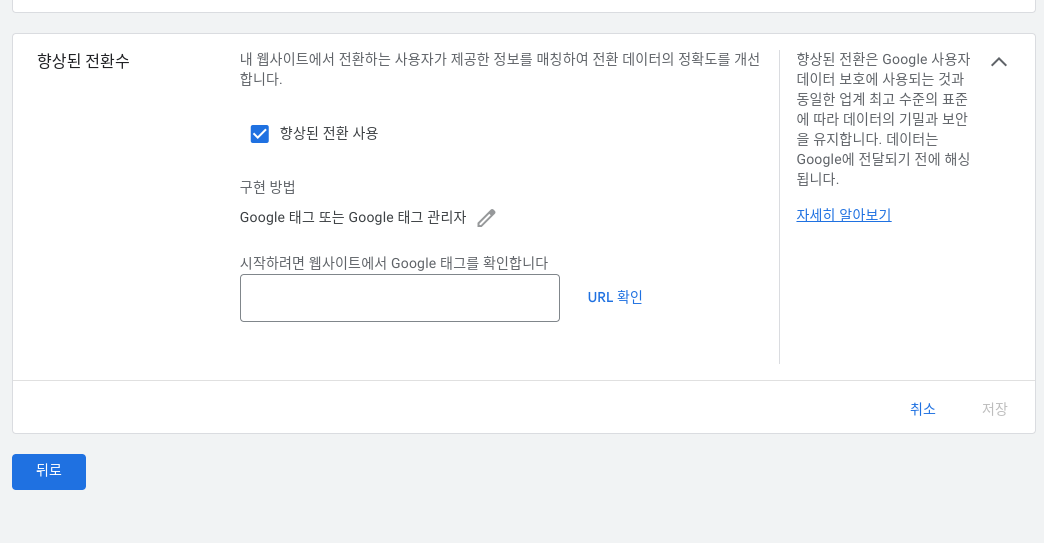Collapse the 향상된 전환수 section chevron
The image size is (1044, 543).
[x=999, y=62]
